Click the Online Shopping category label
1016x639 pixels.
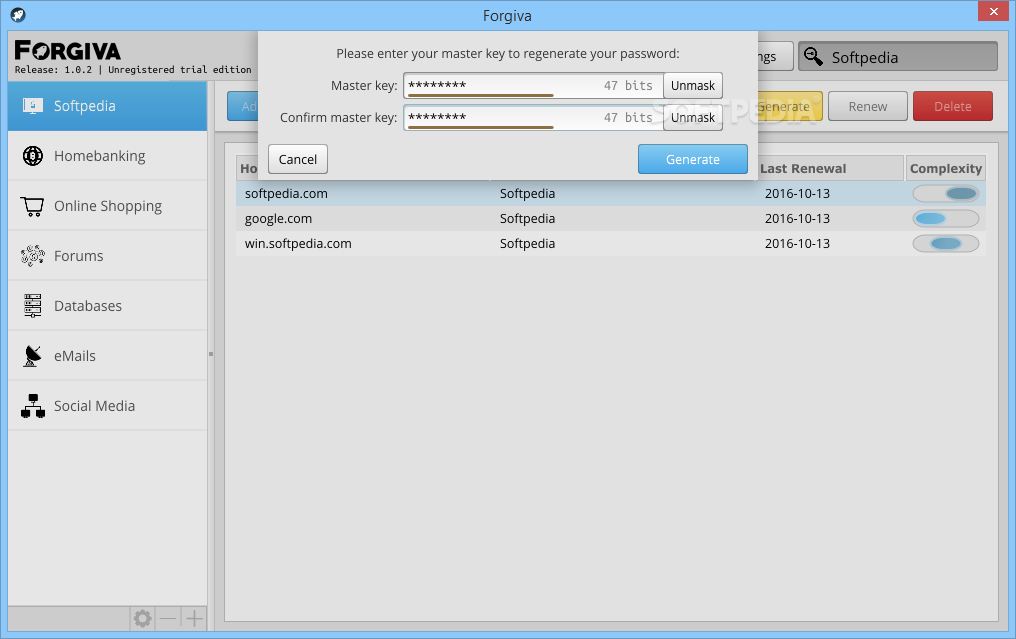108,206
